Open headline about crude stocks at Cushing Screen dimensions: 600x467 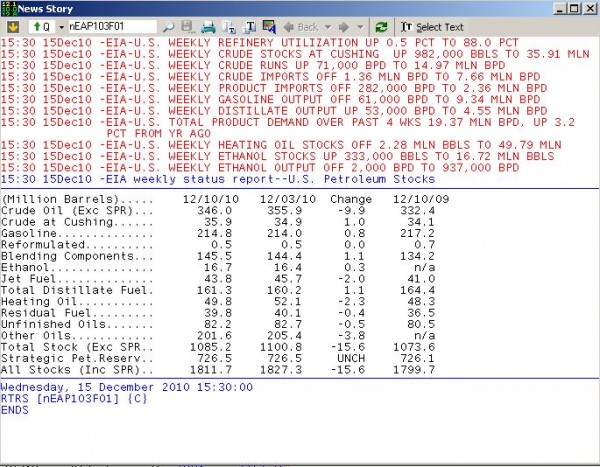295,54
